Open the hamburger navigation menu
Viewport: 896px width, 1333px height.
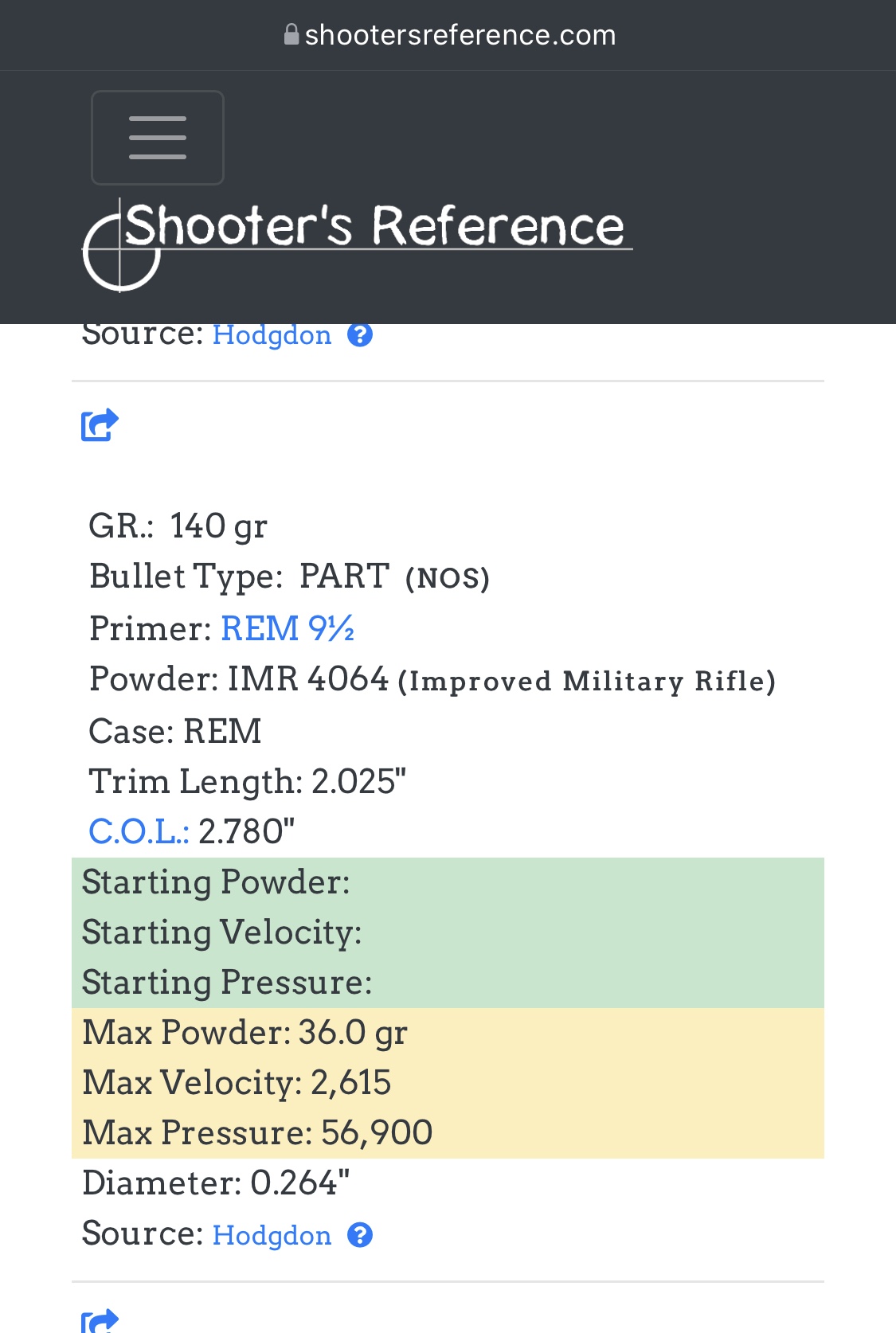pyautogui.click(x=158, y=138)
